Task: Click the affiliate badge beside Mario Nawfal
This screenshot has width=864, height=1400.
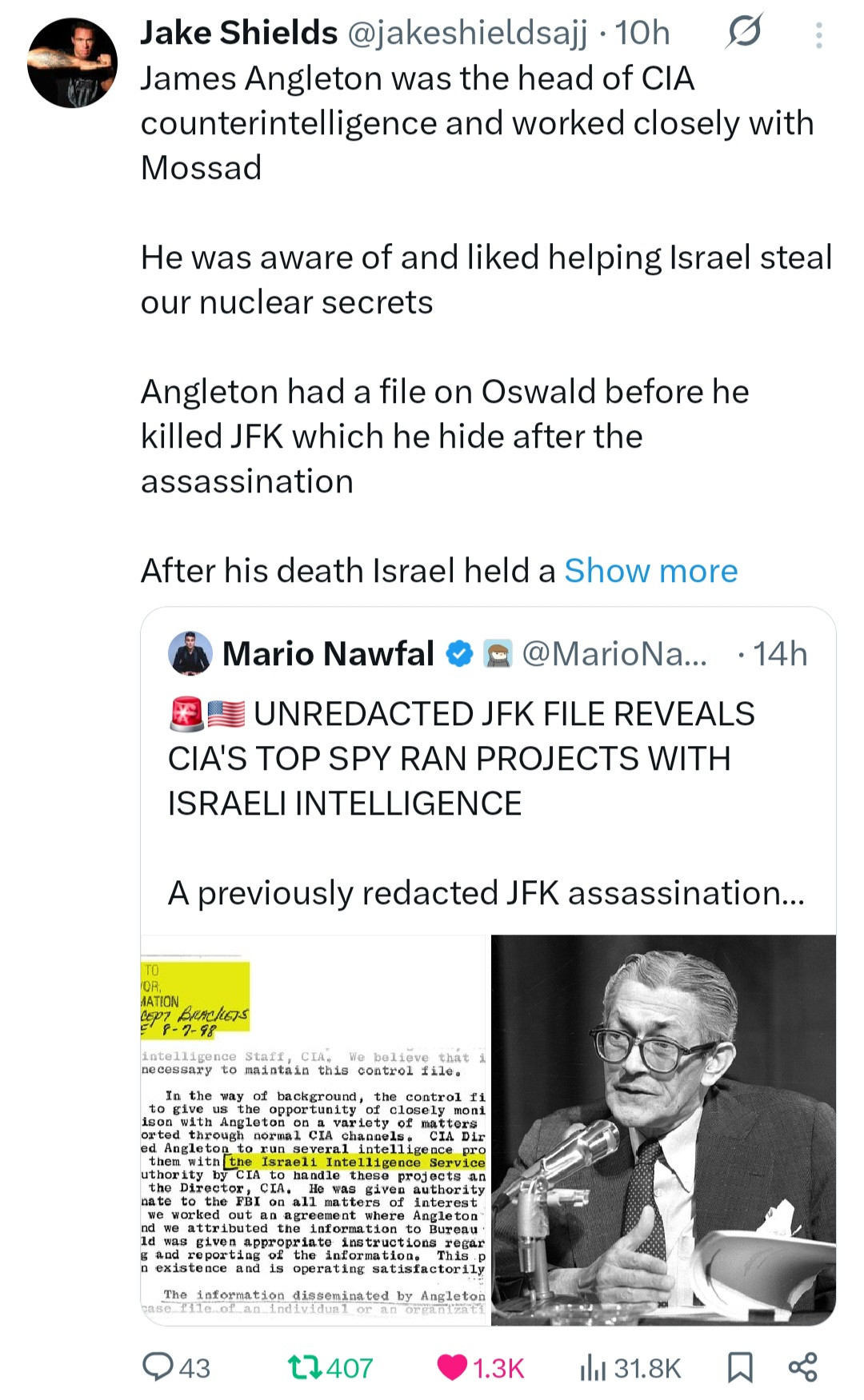Action: (x=498, y=654)
